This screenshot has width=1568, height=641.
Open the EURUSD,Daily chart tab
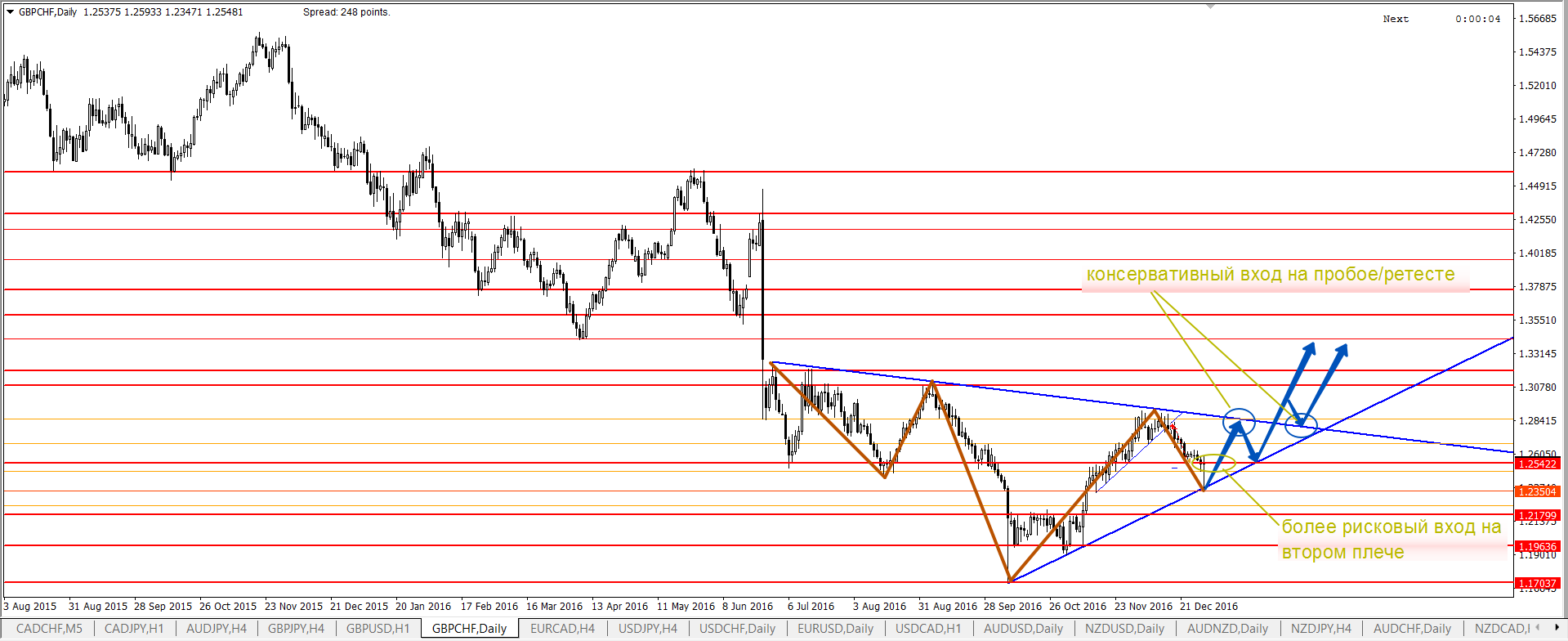tap(835, 629)
